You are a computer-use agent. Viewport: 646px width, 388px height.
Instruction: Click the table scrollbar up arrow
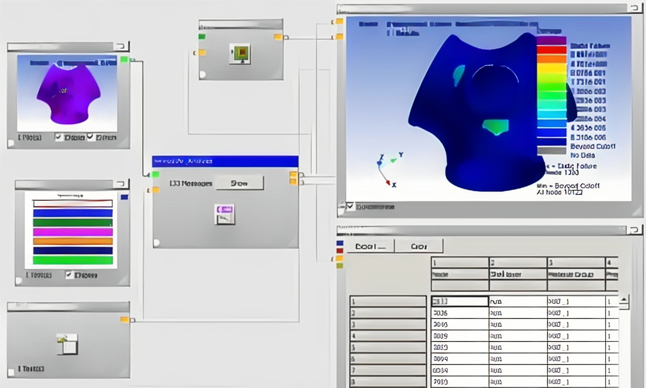pyautogui.click(x=624, y=299)
